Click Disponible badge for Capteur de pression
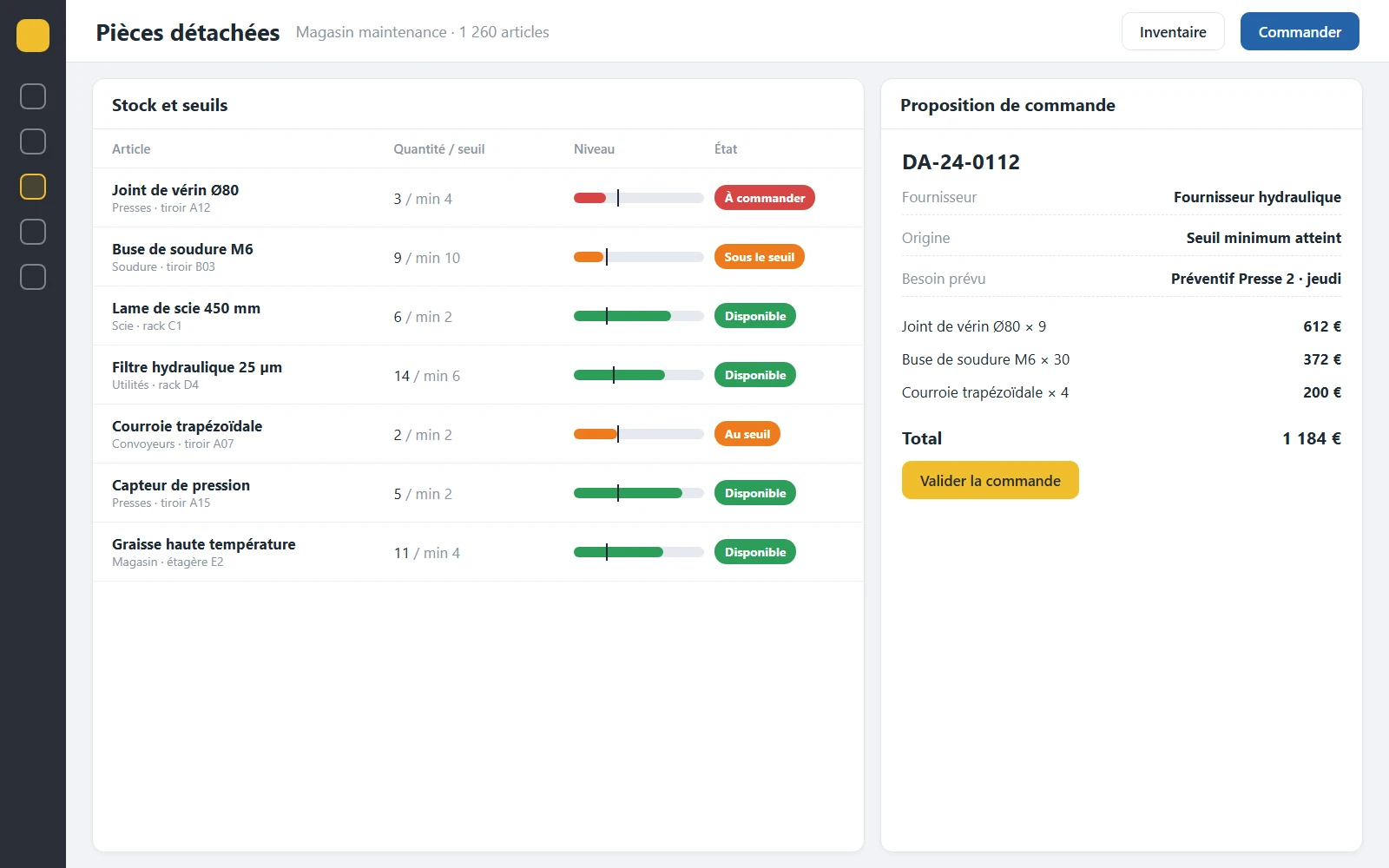 755,493
